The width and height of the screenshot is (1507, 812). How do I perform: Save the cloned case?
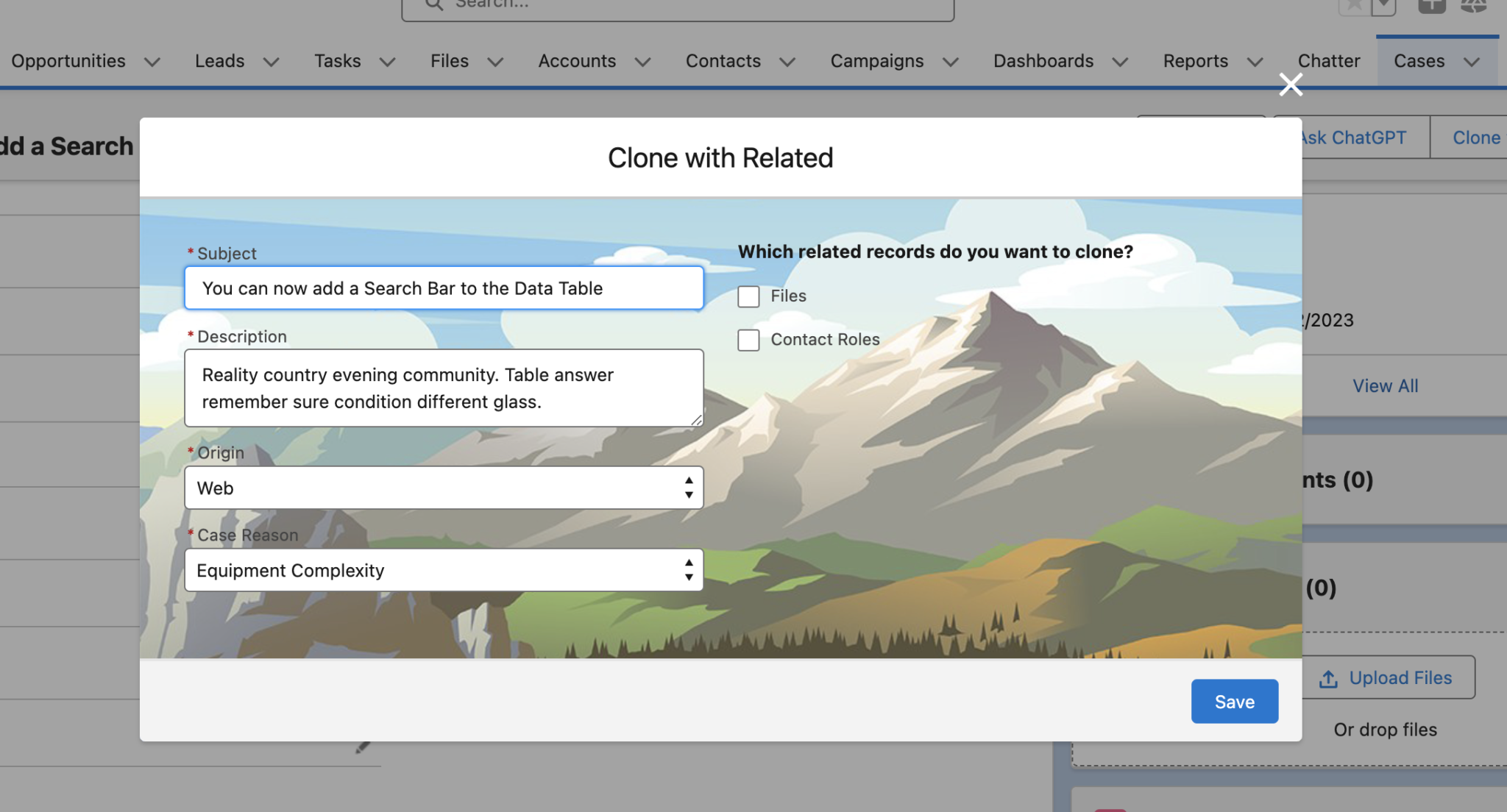(x=1234, y=701)
